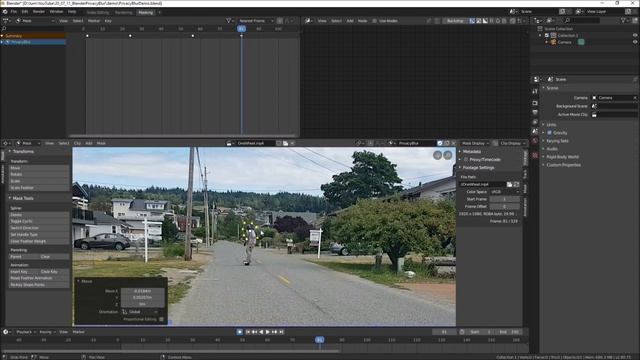The height and width of the screenshot is (360, 640).
Task: Click the outliner search field
Action: (582, 20)
